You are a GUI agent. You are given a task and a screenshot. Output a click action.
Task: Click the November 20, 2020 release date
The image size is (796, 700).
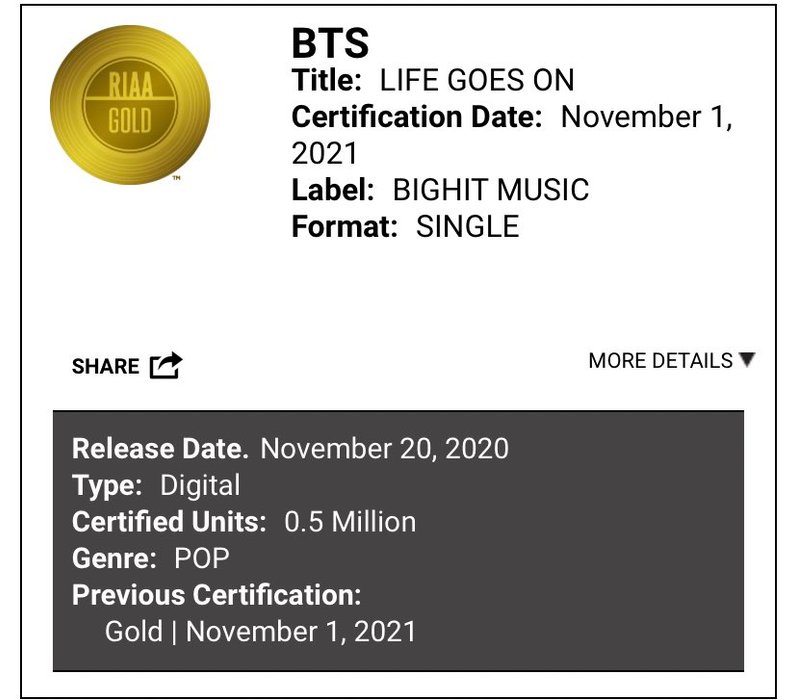click(385, 447)
